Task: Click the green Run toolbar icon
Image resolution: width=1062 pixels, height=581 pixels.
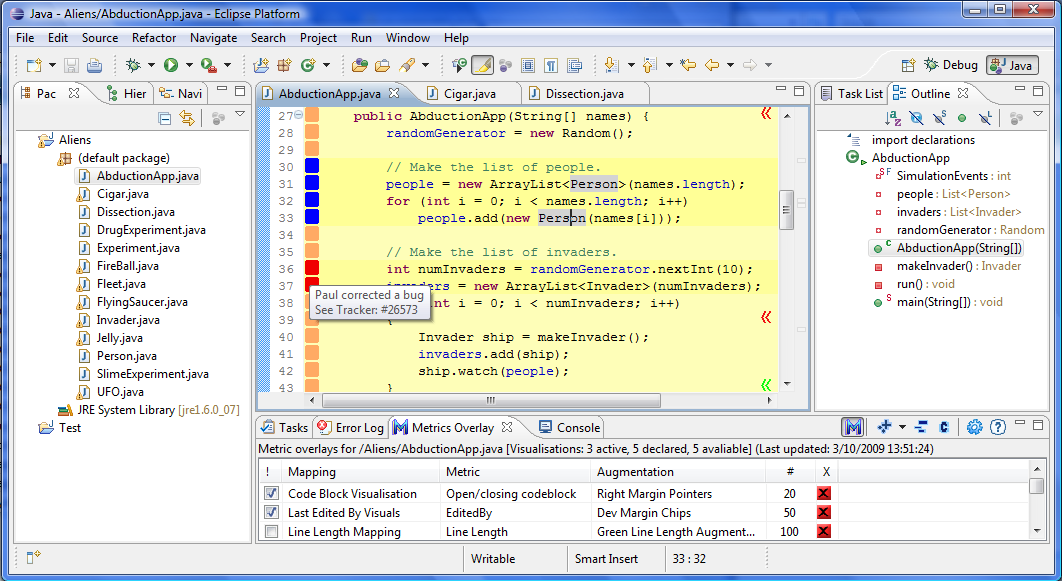Action: [x=171, y=65]
